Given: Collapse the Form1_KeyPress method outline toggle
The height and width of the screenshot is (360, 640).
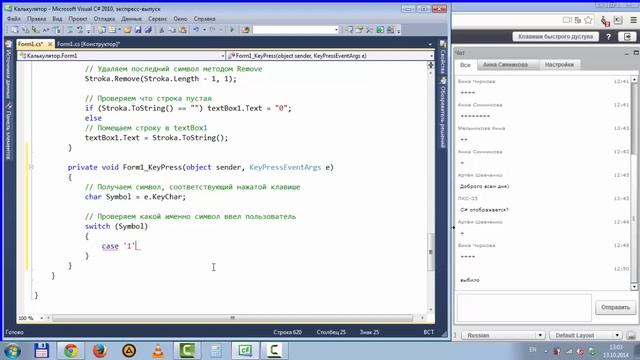Looking at the screenshot, I should (31, 167).
